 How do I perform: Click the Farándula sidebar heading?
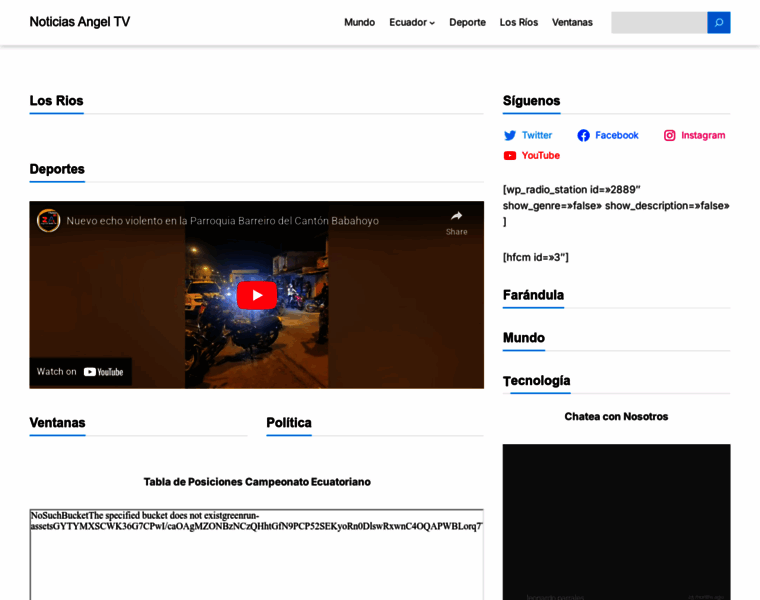pyautogui.click(x=533, y=295)
